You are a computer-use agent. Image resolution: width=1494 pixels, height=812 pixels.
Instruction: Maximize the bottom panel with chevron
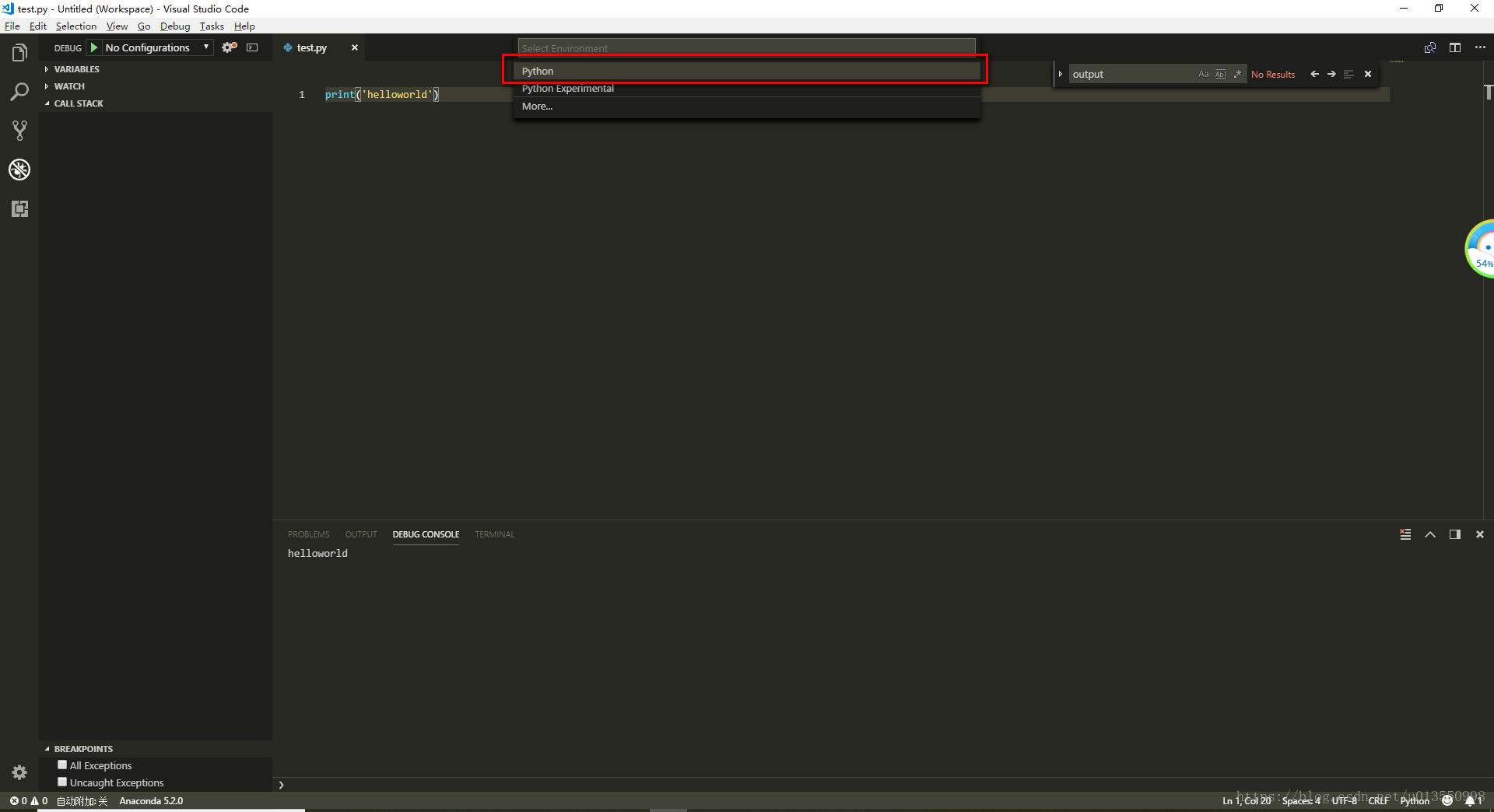1430,534
